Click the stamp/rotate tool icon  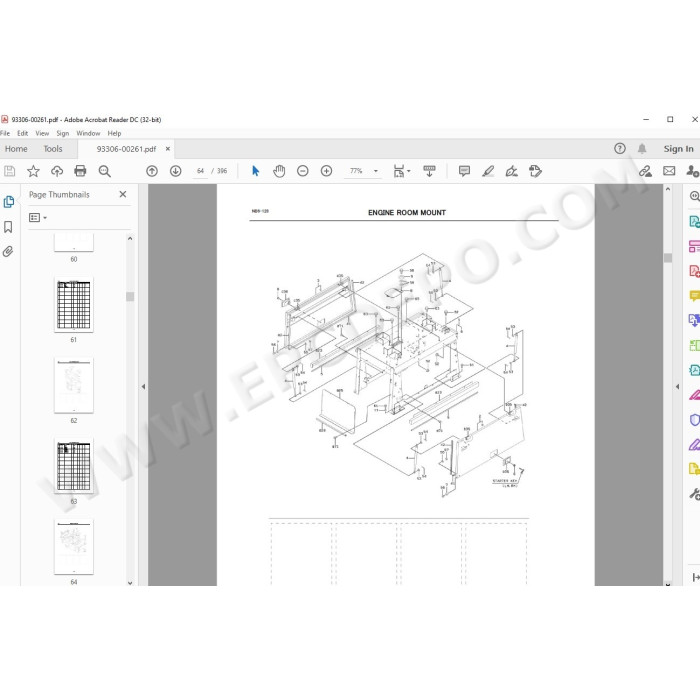(x=535, y=171)
